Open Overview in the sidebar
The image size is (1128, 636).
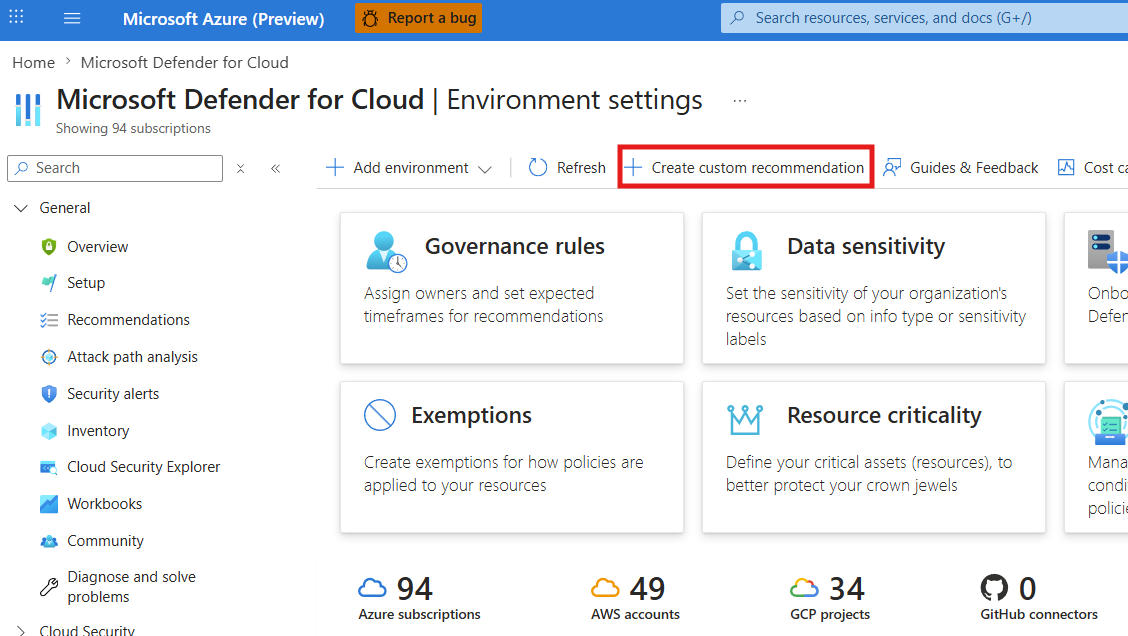[x=97, y=247]
